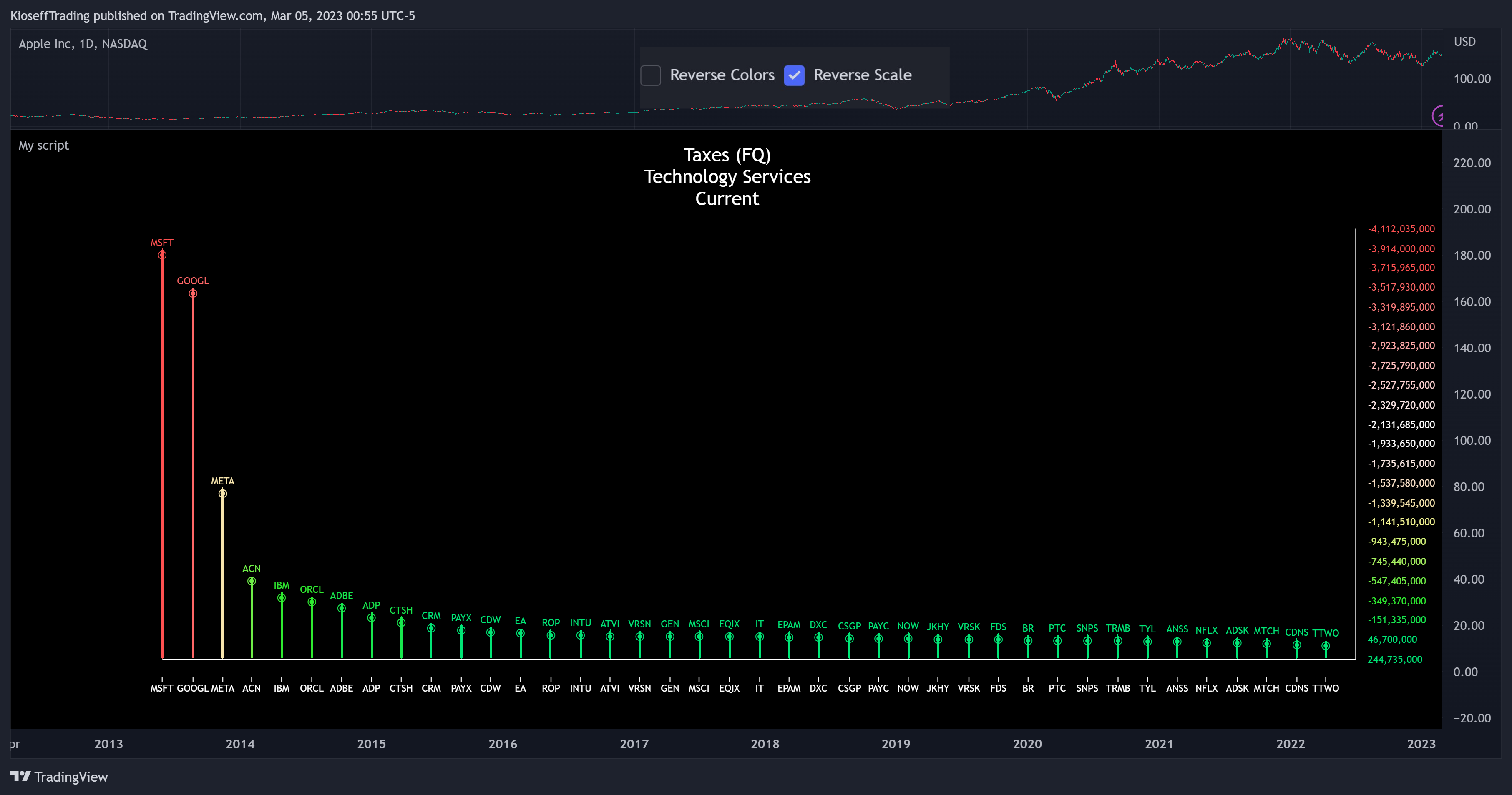Screen dimensions: 1512x795
Task: Click the 244,735,000 scale value
Action: click(1395, 660)
